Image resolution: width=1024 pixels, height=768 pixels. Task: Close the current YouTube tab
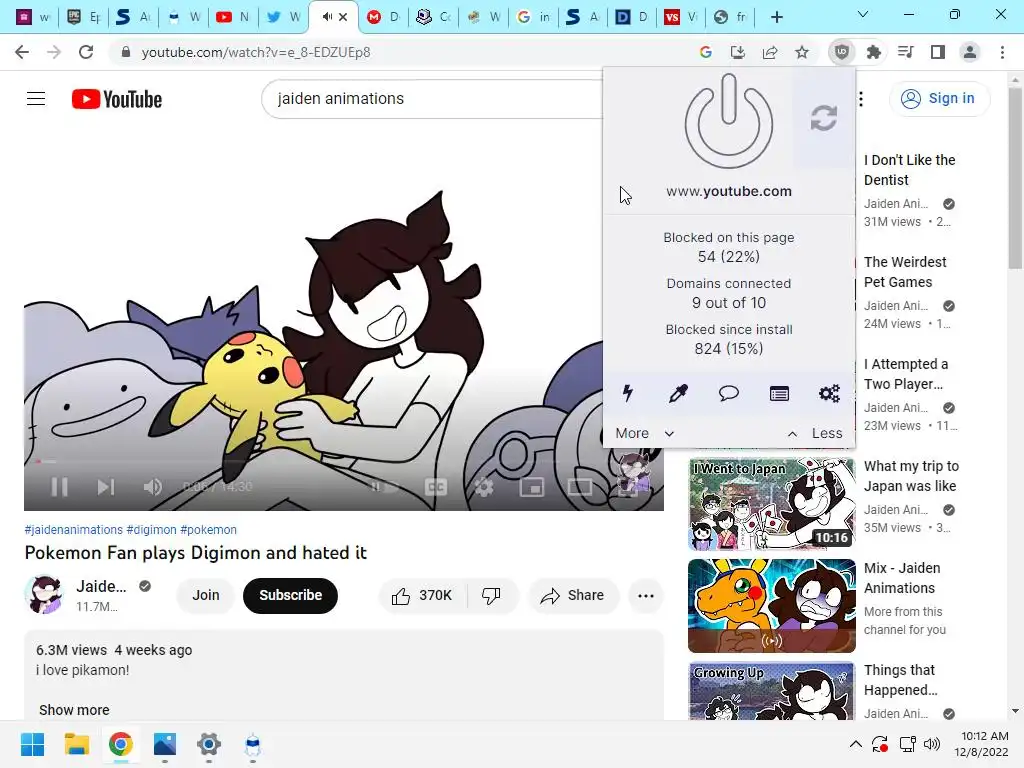(x=344, y=17)
